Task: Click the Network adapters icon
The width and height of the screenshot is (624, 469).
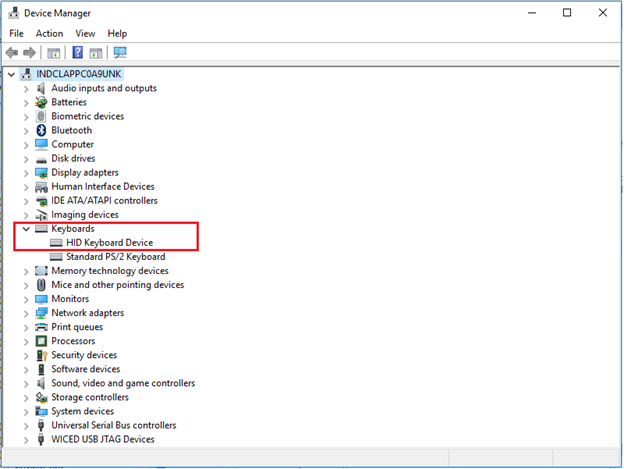Action: [41, 313]
